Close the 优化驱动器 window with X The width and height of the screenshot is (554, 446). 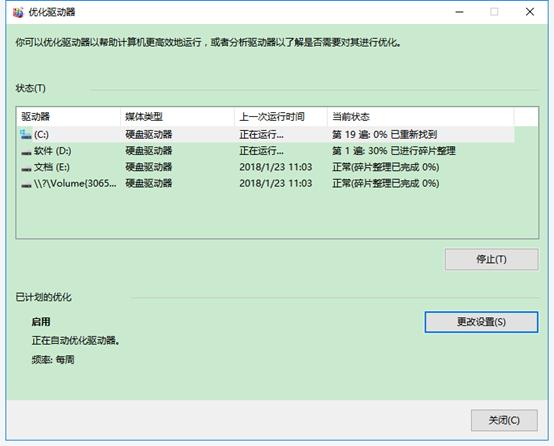pos(530,12)
